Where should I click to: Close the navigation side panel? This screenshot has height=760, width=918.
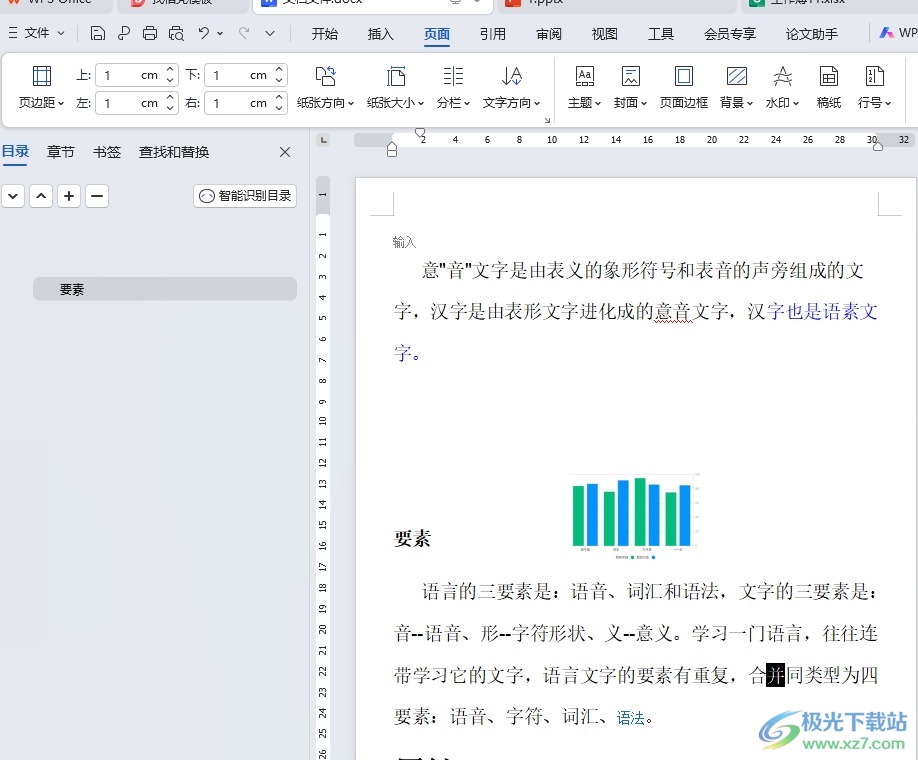coord(285,152)
